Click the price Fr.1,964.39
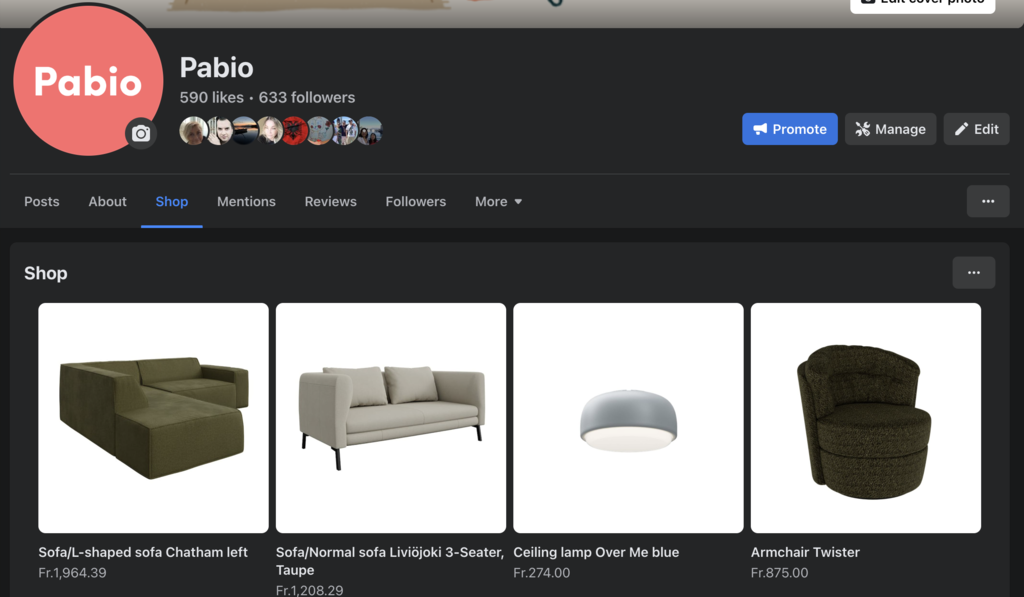The height and width of the screenshot is (597, 1024). [72, 573]
